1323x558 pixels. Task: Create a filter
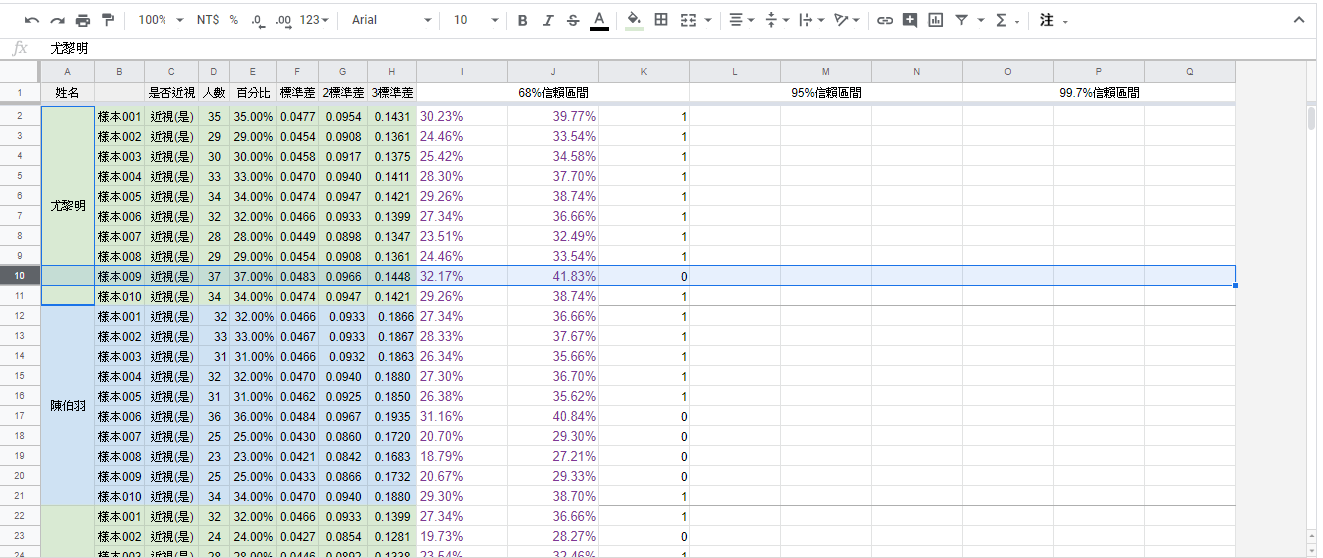click(x=961, y=20)
